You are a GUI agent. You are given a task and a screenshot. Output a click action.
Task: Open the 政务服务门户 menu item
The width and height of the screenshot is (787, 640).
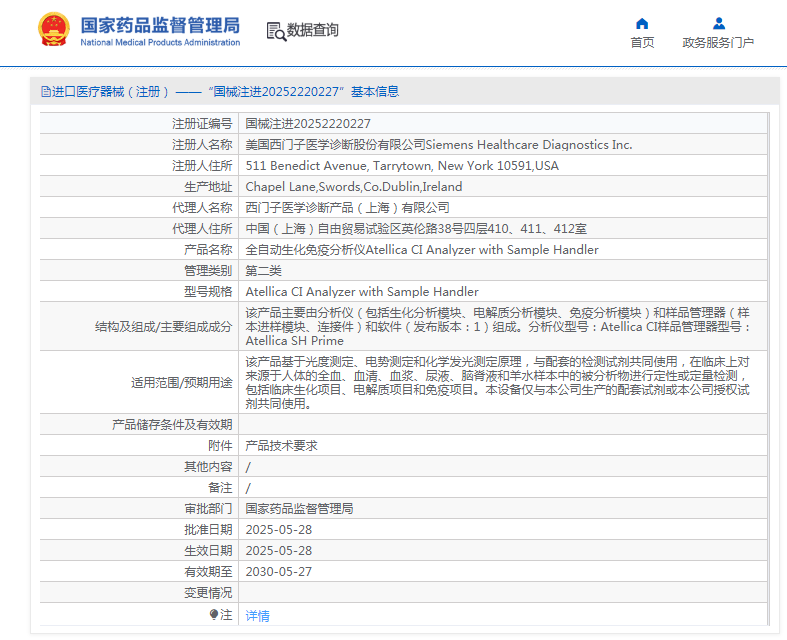point(718,42)
